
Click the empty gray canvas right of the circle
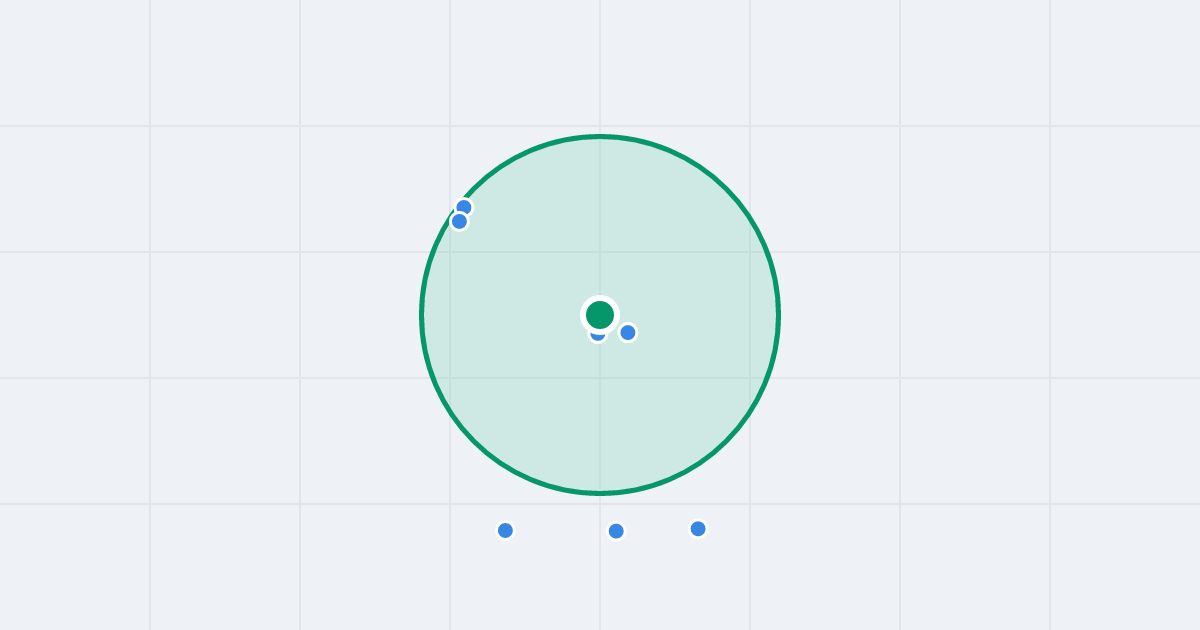click(x=980, y=315)
